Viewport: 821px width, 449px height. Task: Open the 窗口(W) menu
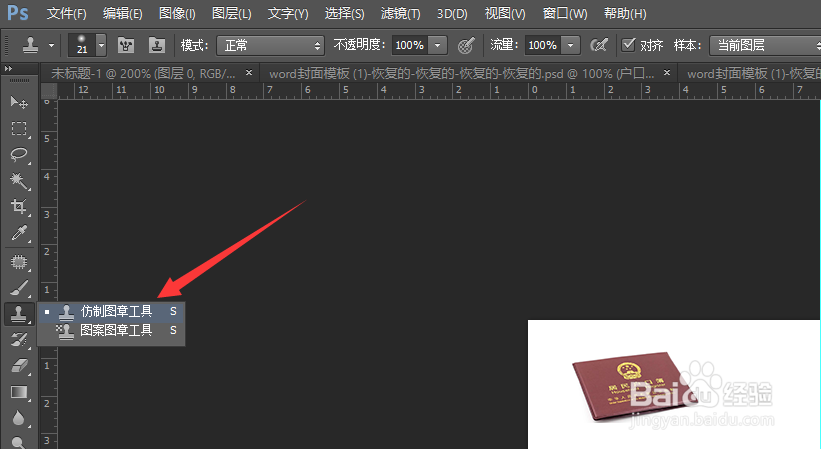tap(565, 13)
